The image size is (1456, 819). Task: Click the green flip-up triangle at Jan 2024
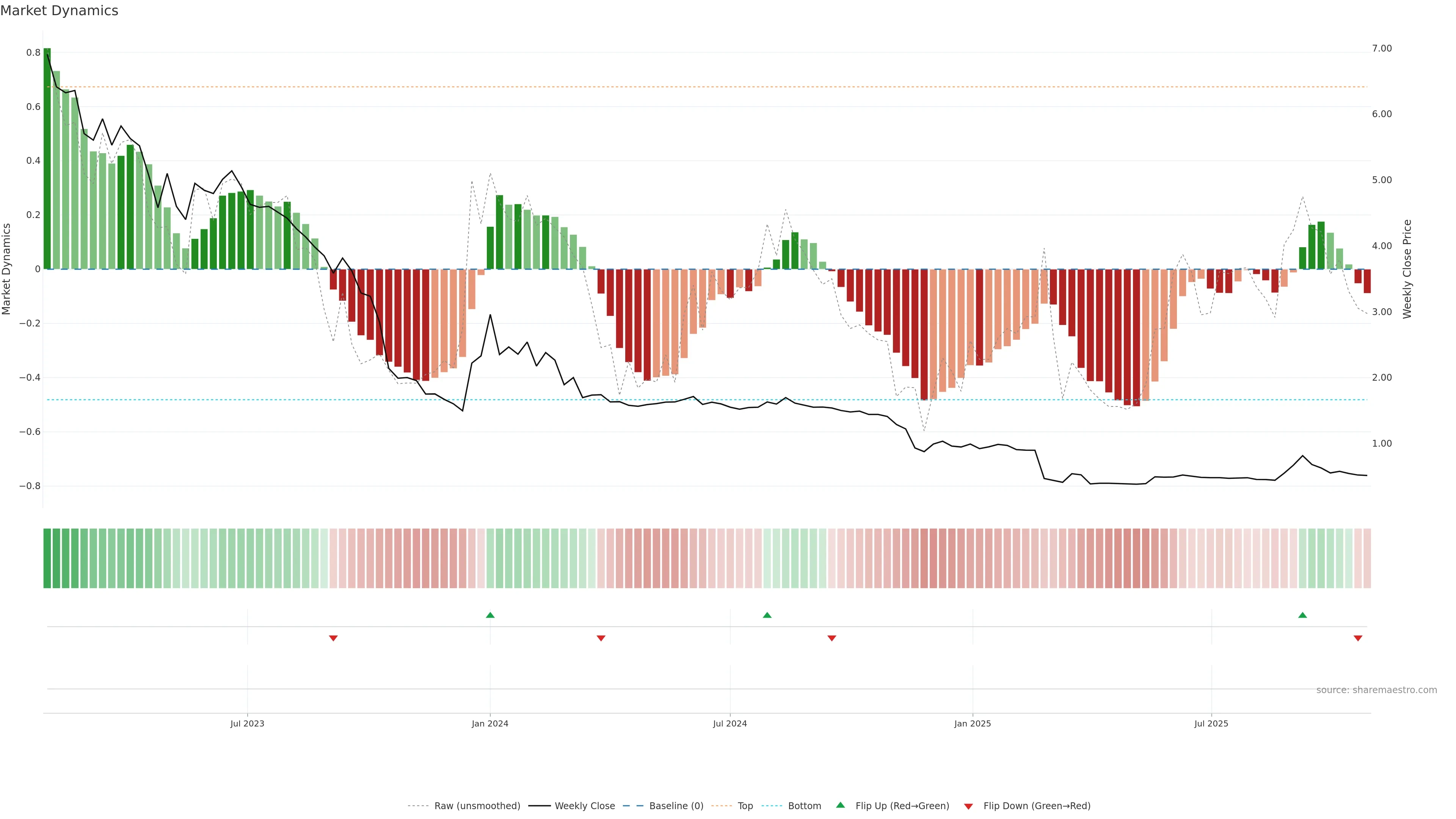click(490, 615)
